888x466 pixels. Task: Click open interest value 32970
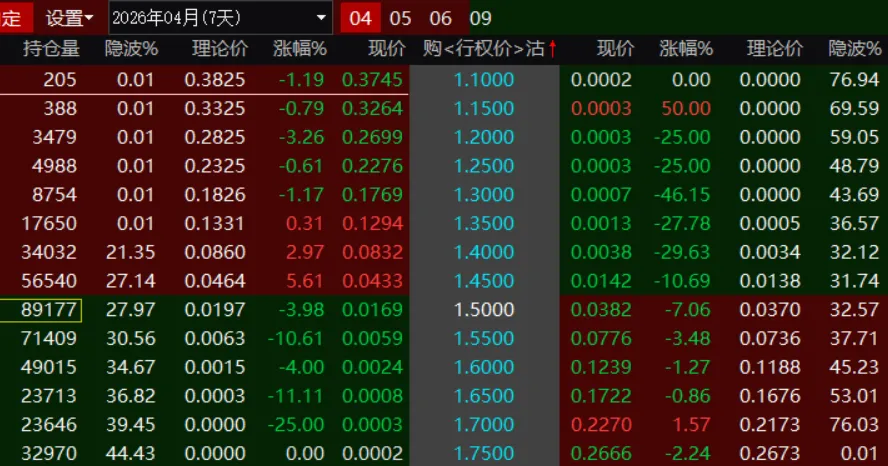[x=48, y=454]
